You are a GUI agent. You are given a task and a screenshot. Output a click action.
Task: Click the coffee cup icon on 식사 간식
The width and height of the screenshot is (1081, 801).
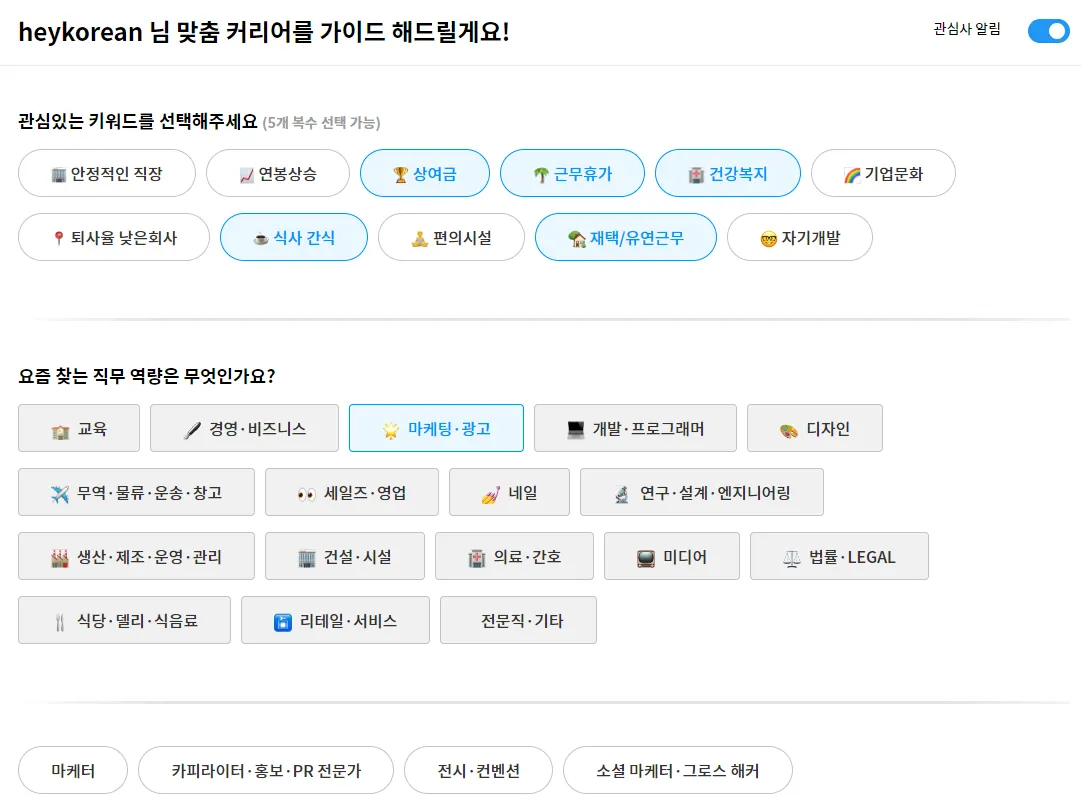pyautogui.click(x=261, y=239)
